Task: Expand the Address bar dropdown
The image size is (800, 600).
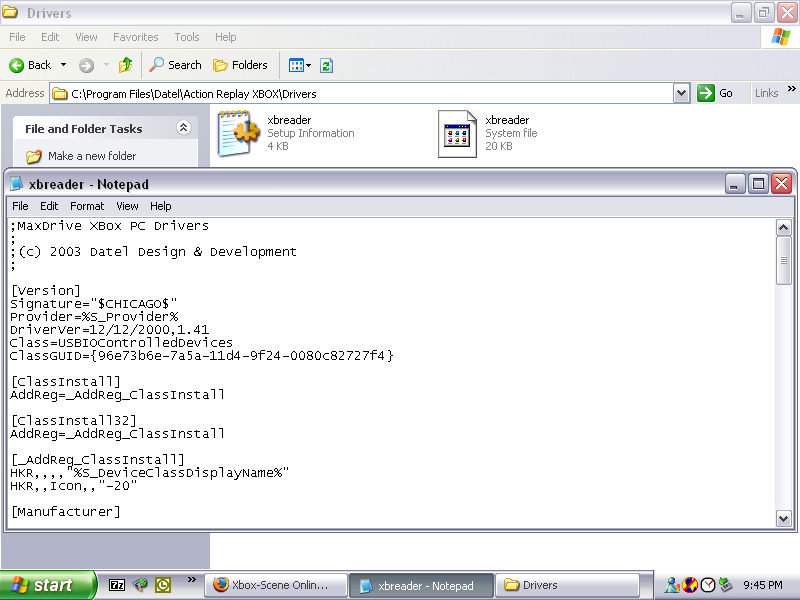Action: click(681, 93)
